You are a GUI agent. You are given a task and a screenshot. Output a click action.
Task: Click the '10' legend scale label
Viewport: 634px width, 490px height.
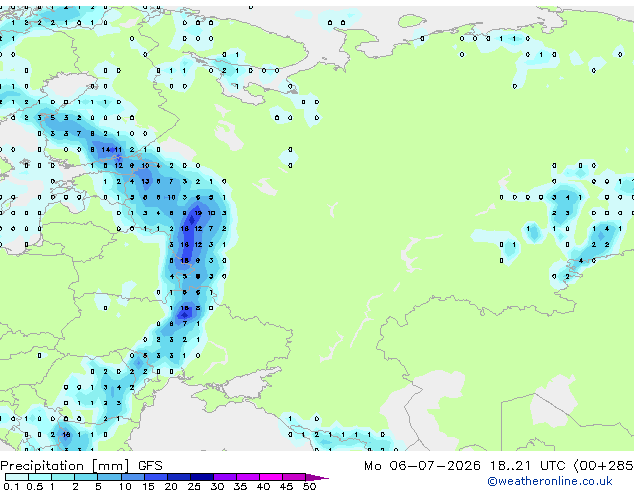[125, 486]
